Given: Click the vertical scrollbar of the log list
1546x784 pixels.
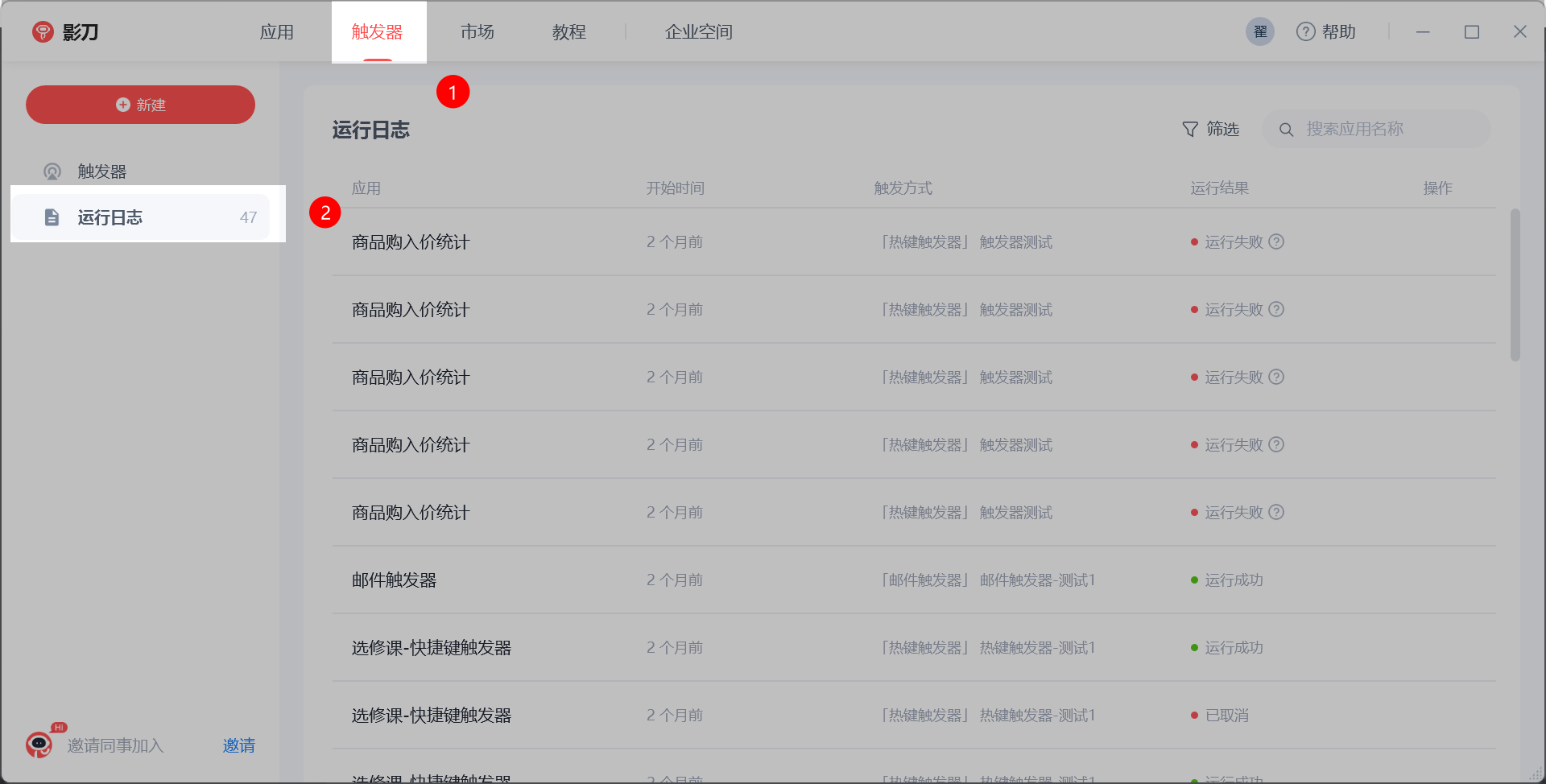Looking at the screenshot, I should tap(1515, 285).
